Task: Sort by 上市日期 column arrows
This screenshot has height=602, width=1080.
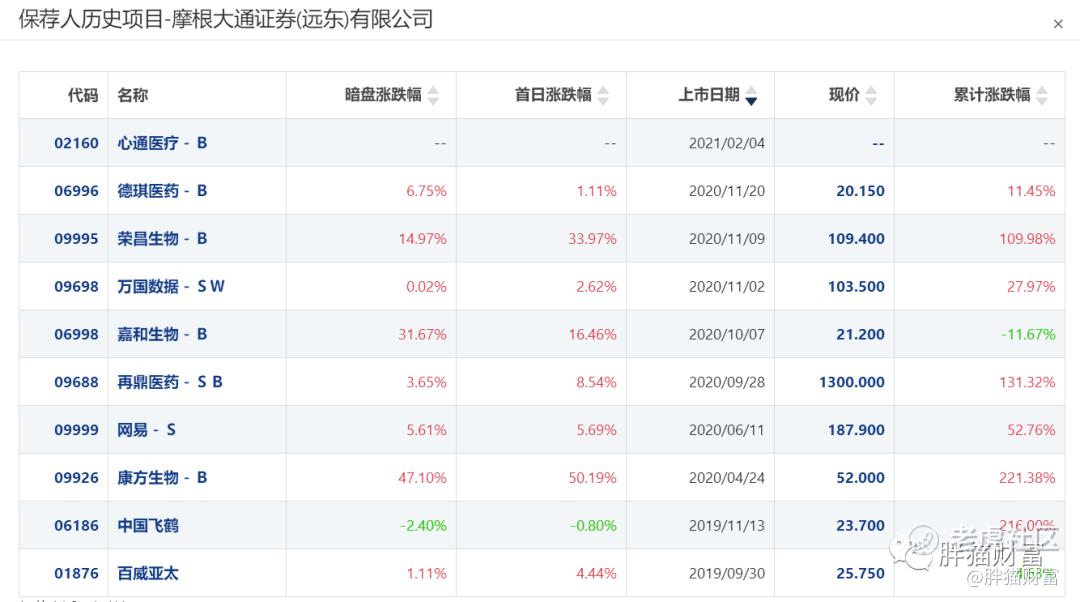Action: [751, 95]
